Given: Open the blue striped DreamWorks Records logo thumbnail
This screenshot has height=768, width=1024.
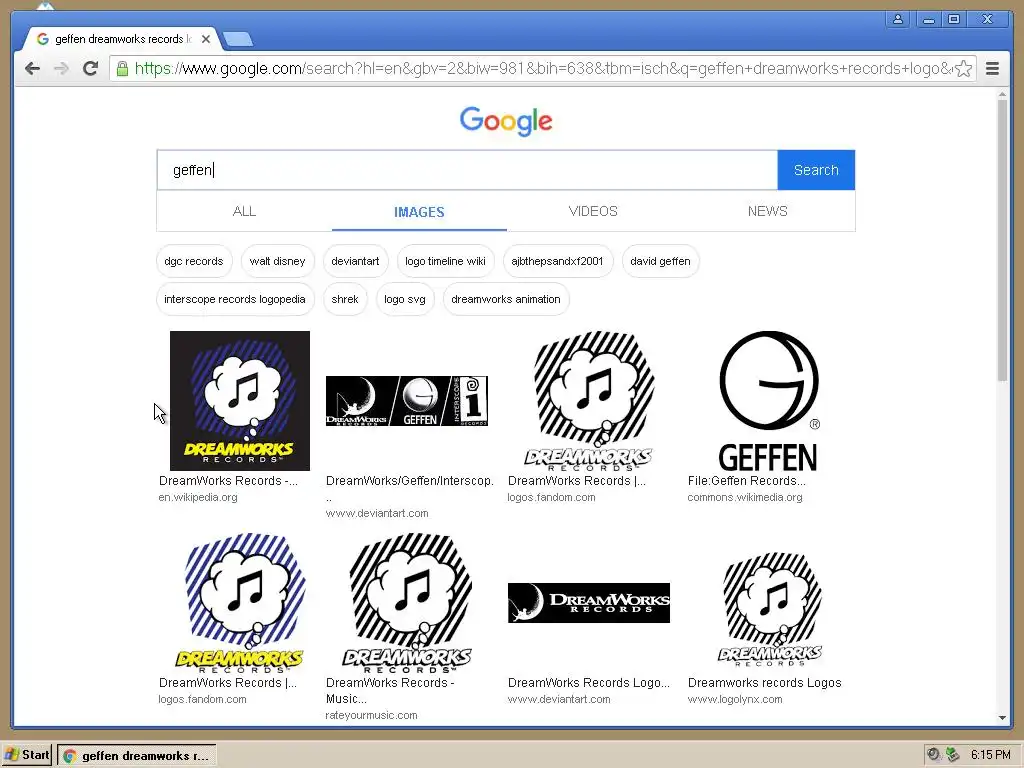Looking at the screenshot, I should pos(240,603).
